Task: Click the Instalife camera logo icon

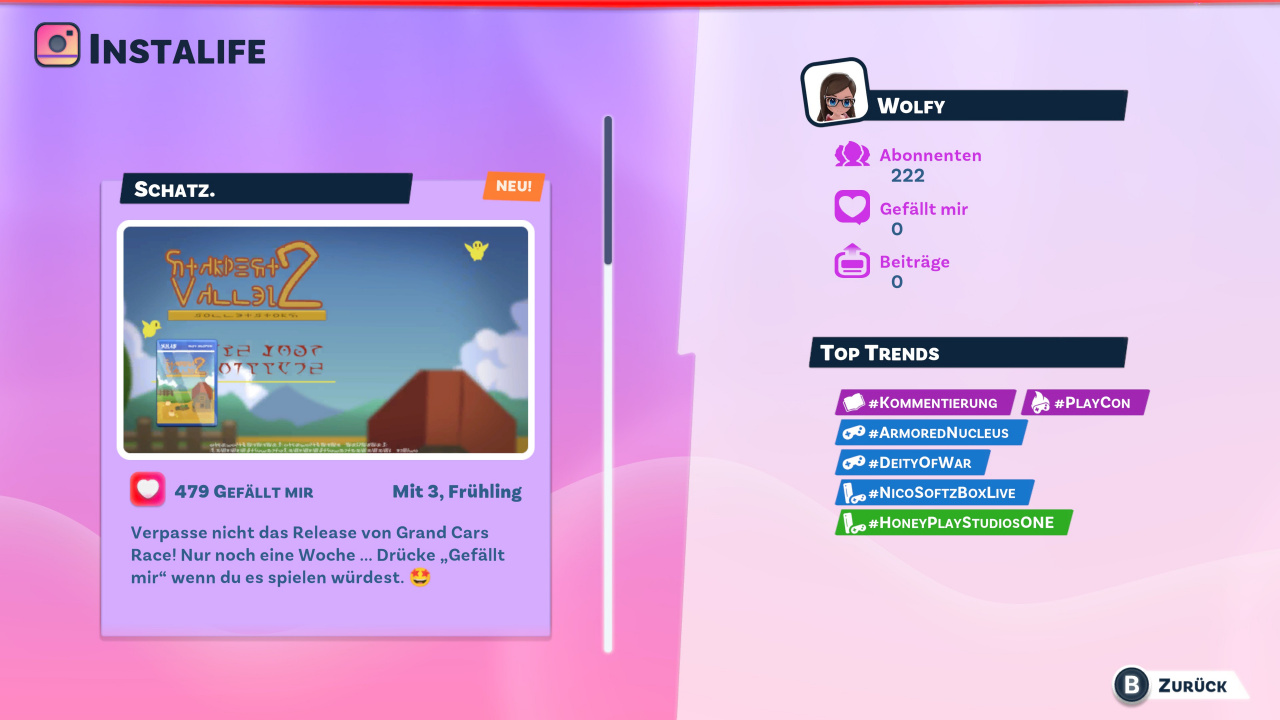Action: 57,45
